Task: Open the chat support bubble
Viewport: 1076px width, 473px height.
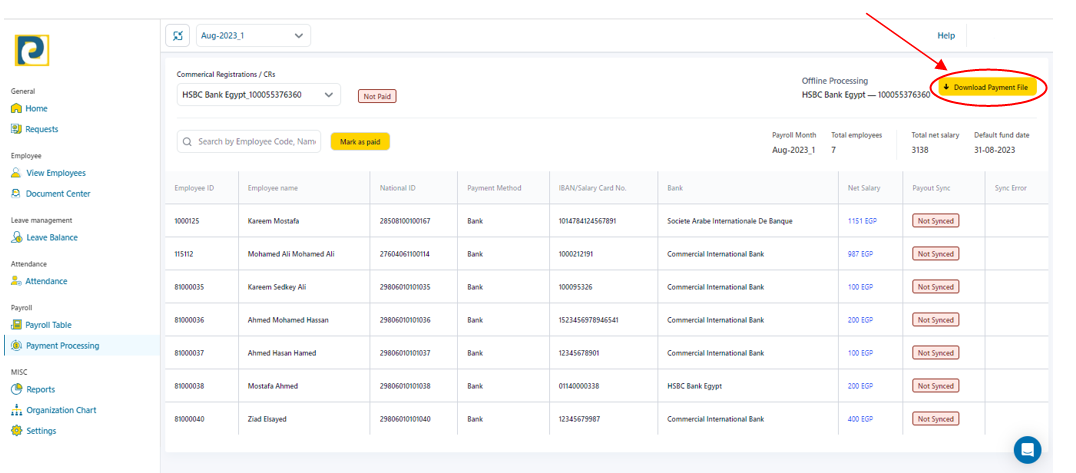Action: (x=1027, y=449)
